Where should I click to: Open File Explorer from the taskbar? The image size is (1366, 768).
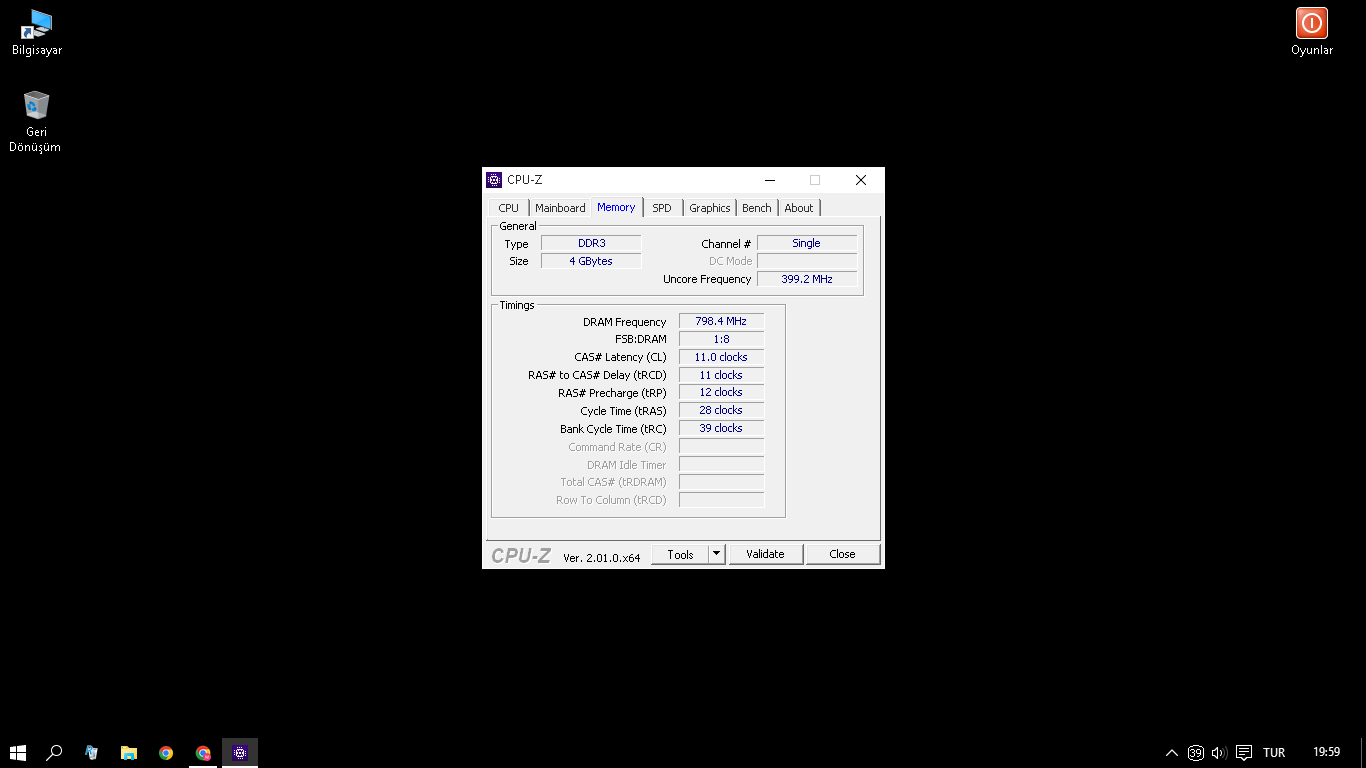[129, 753]
